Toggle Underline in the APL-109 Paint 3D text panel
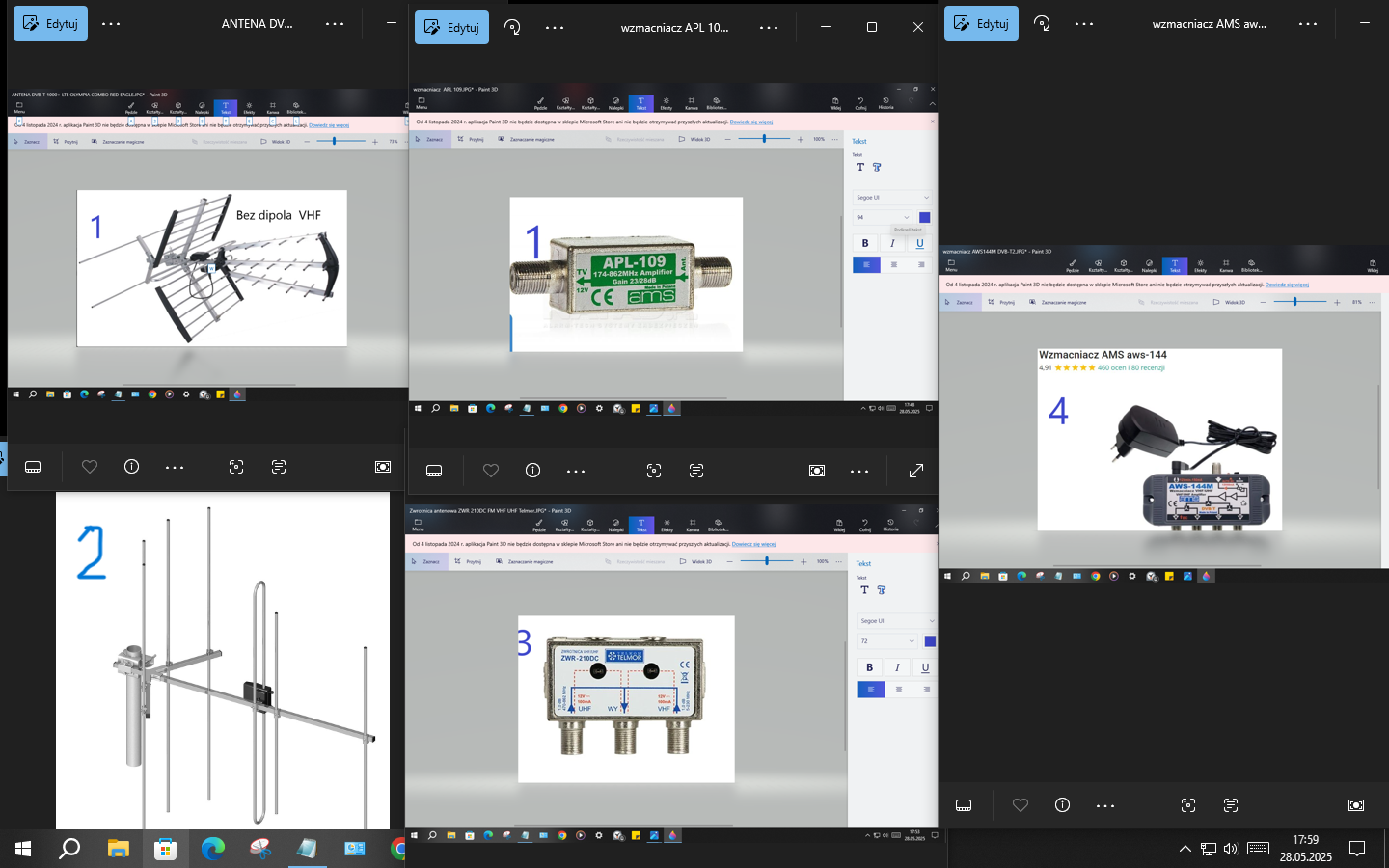Screen dimensions: 1389x868 click(919, 243)
